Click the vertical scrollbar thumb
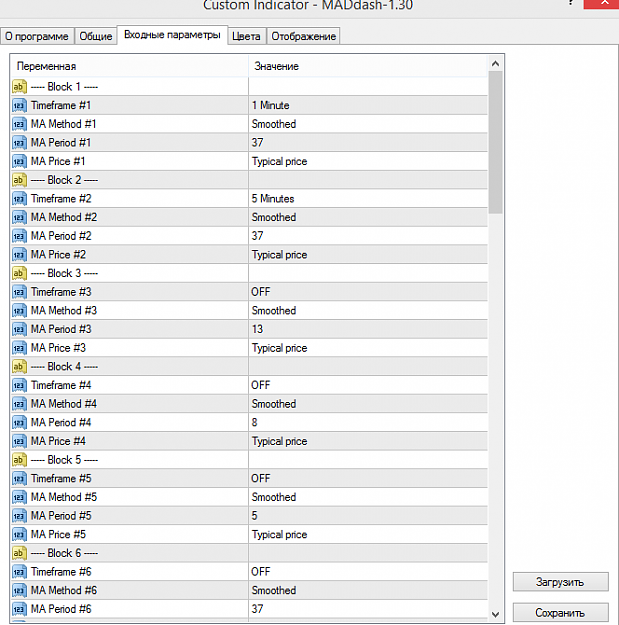Viewport: 619px width, 625px height. [495, 142]
